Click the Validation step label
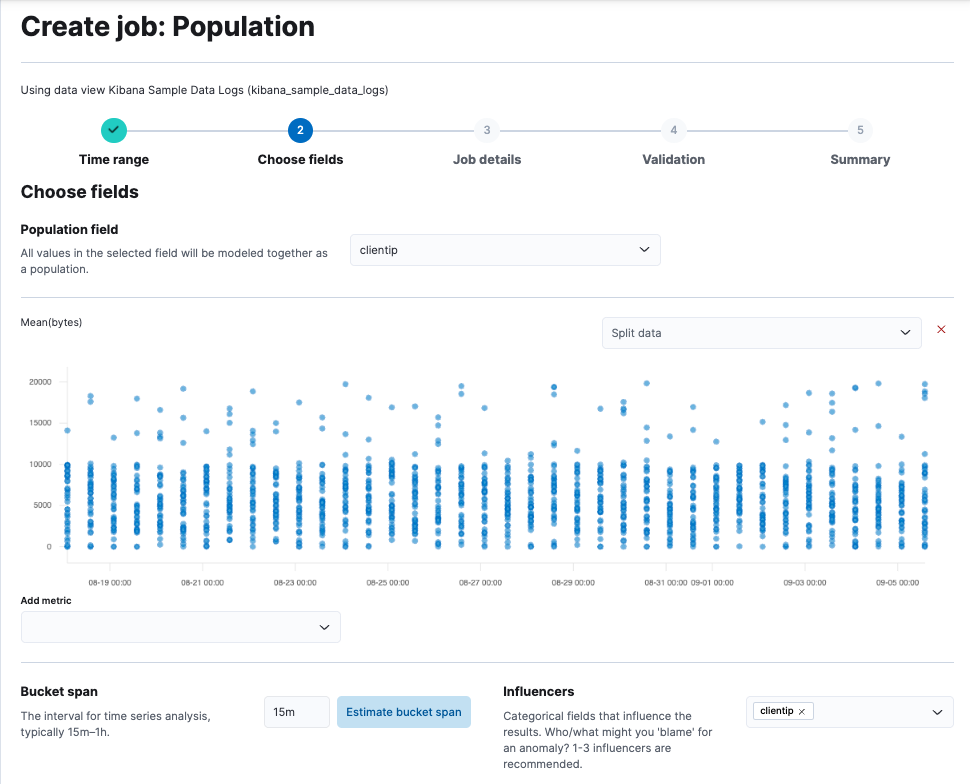970x784 pixels. click(x=673, y=159)
